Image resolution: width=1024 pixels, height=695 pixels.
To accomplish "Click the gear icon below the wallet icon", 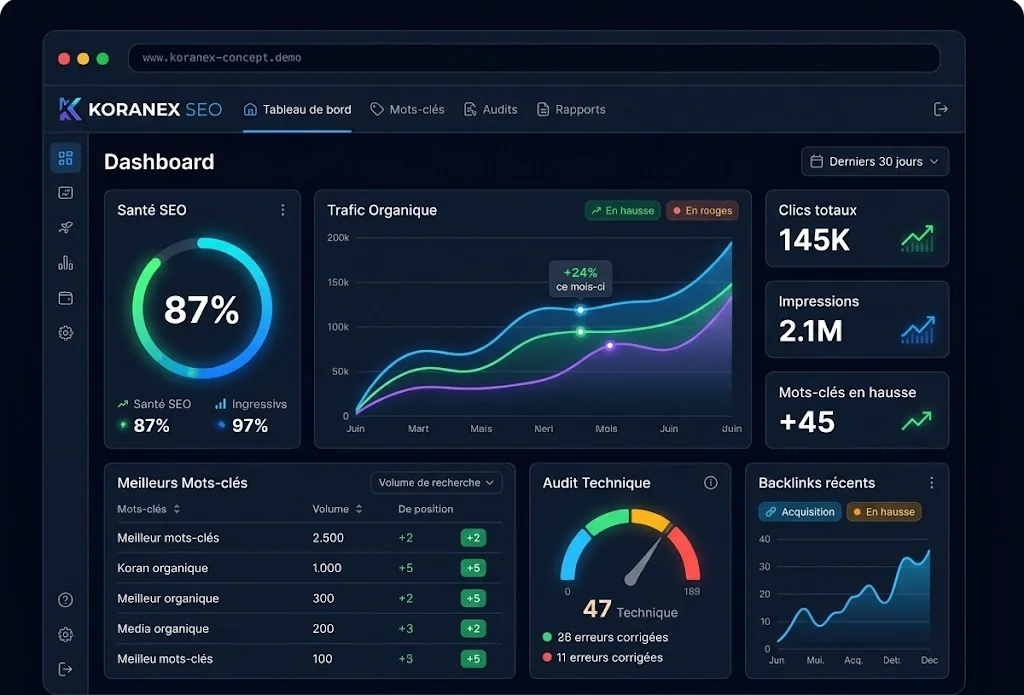I will click(65, 333).
